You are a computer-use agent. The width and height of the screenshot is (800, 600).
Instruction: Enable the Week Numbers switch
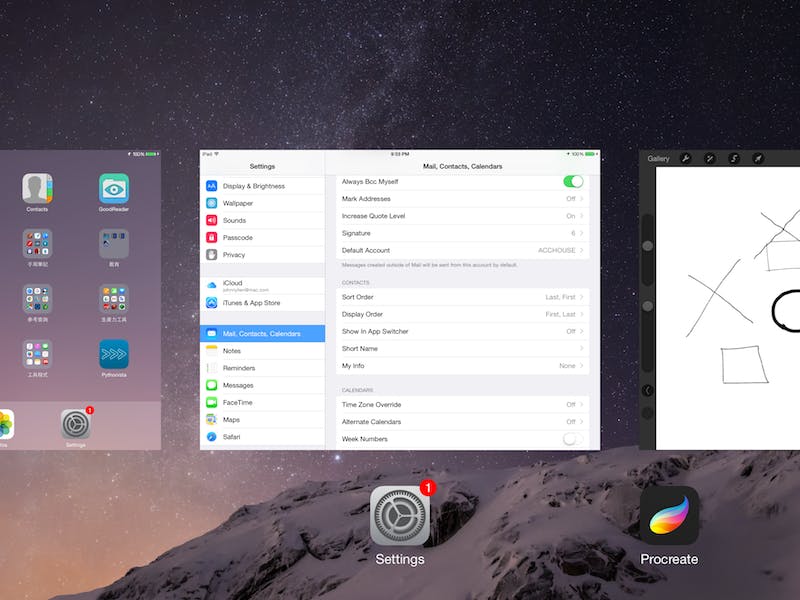[573, 439]
